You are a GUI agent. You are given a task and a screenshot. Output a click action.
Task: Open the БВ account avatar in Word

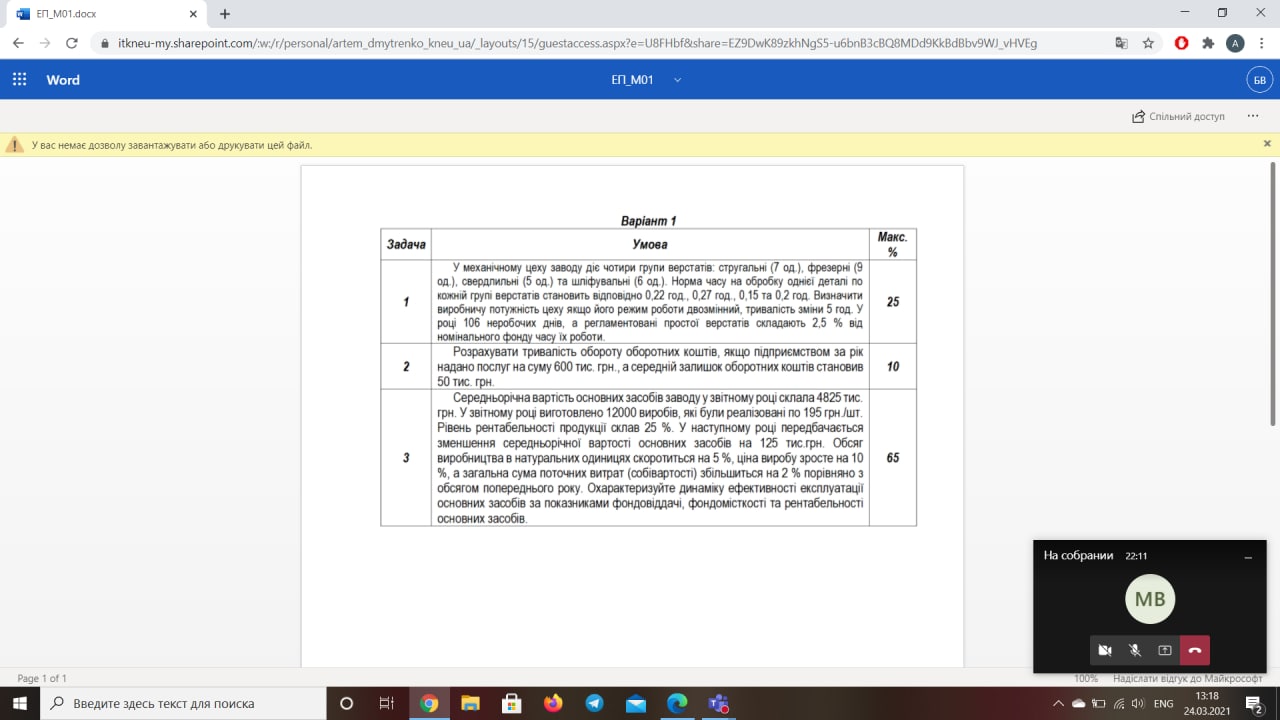[x=1259, y=80]
